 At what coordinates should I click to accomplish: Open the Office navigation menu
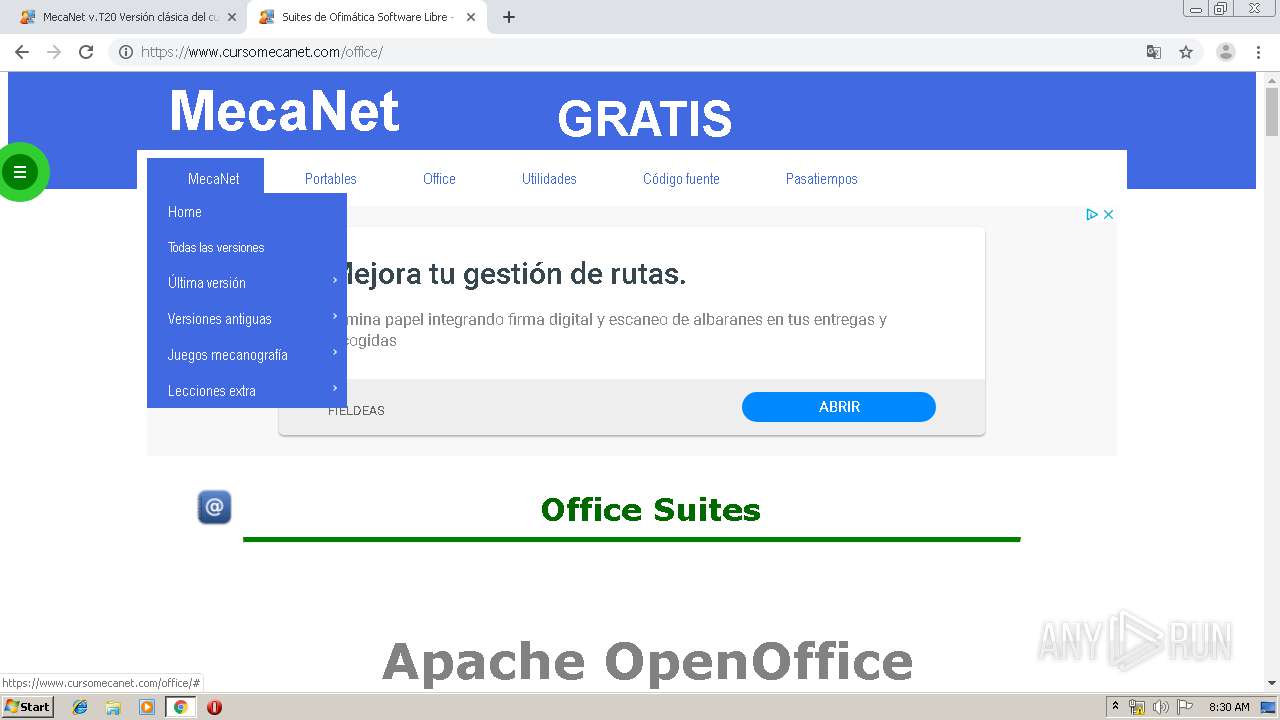tap(439, 179)
